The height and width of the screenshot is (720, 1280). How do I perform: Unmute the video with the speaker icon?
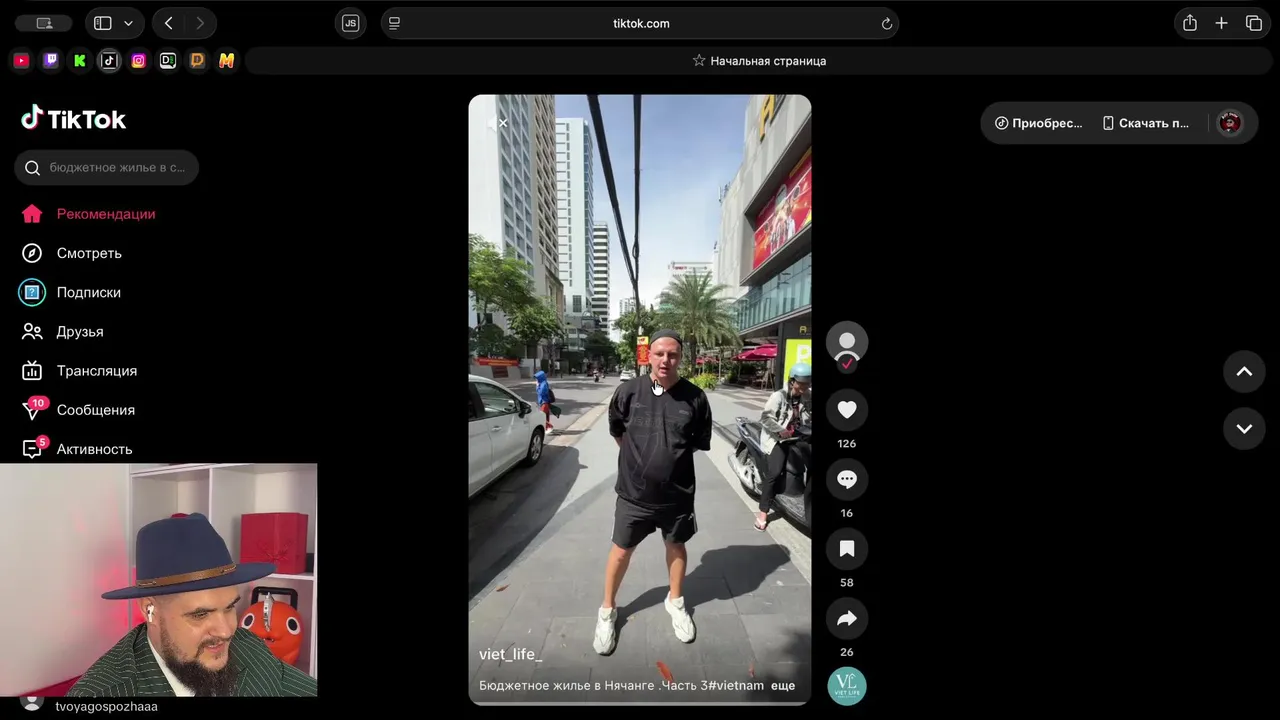click(x=497, y=123)
